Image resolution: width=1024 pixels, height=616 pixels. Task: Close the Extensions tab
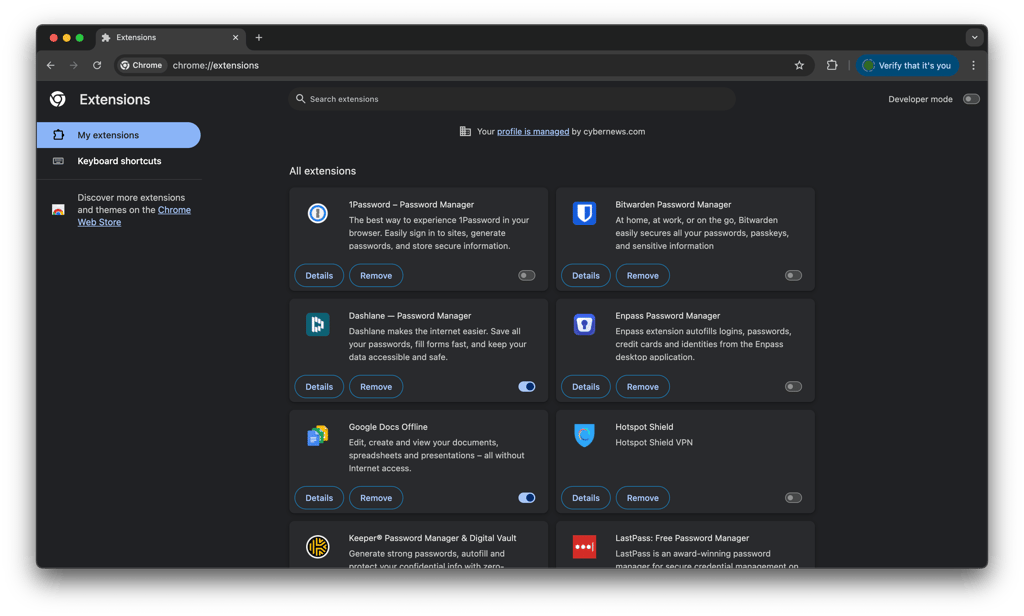[236, 38]
